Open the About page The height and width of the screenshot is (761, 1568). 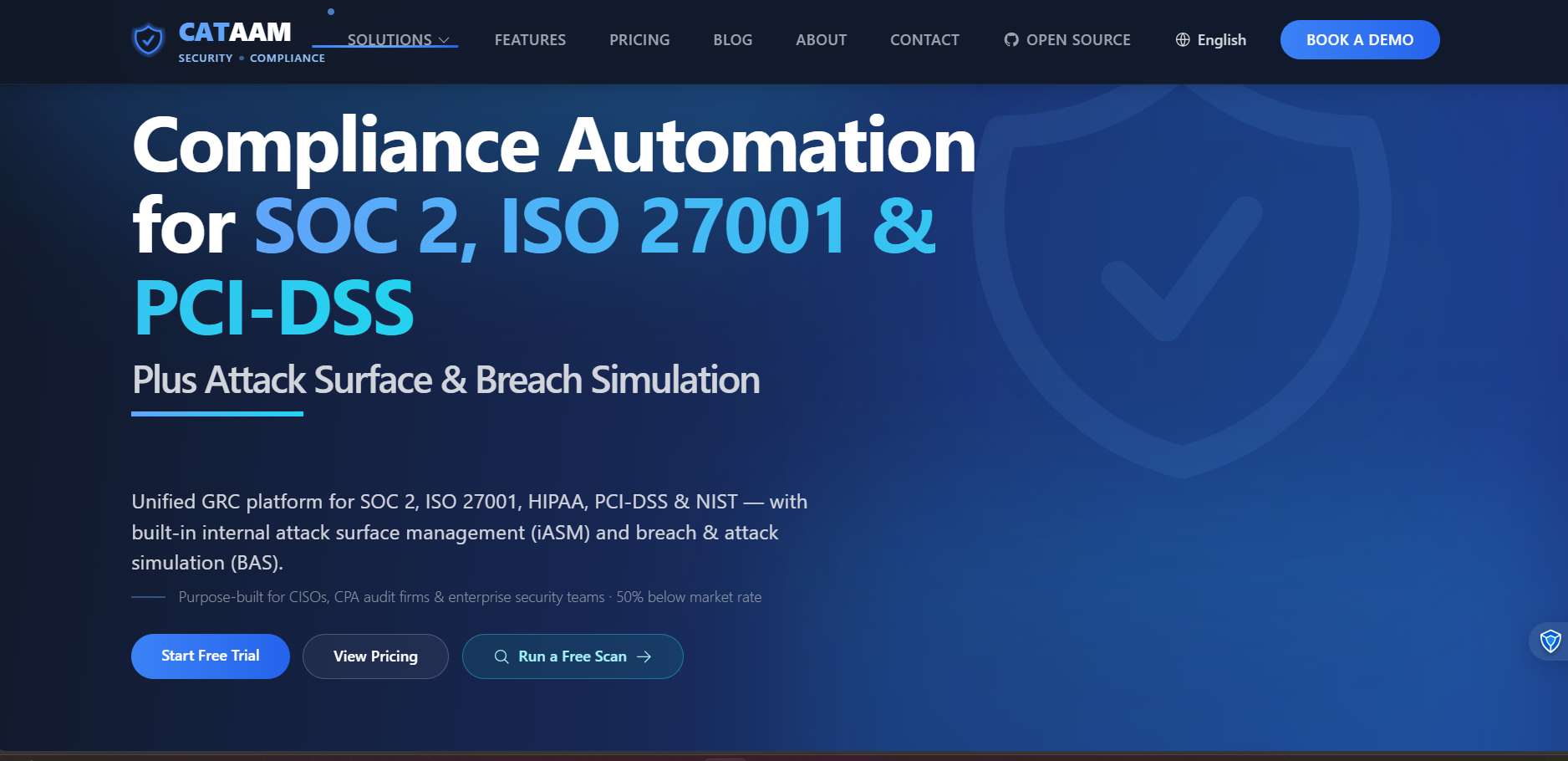[x=821, y=39]
